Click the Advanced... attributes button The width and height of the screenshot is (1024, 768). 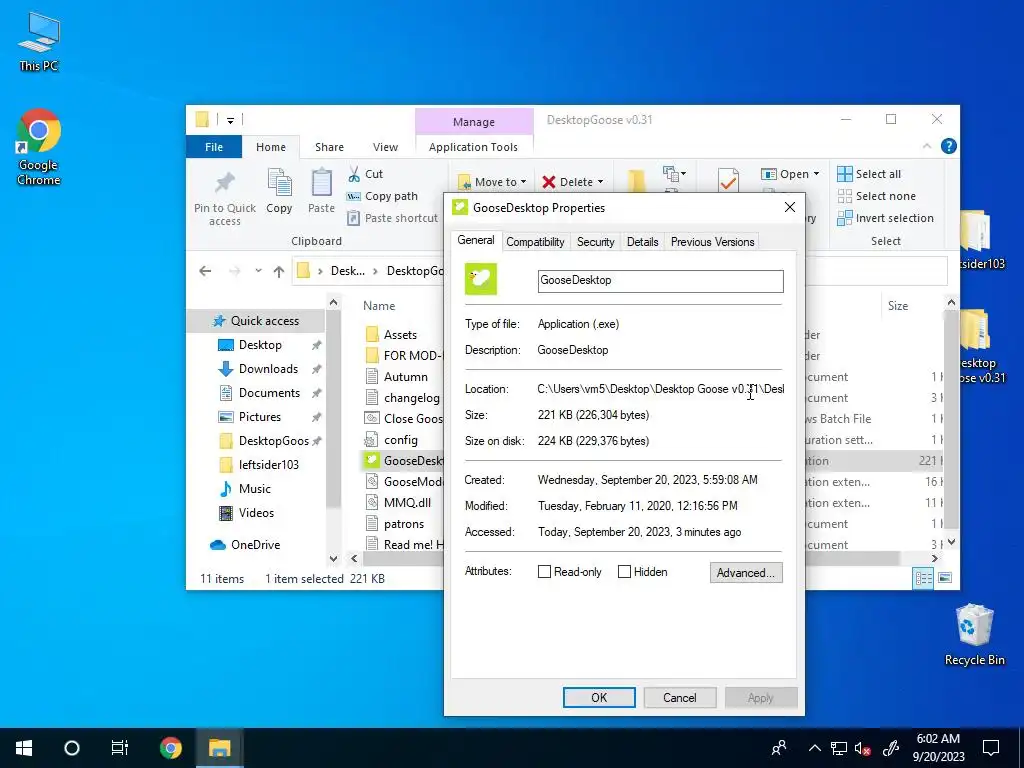tap(746, 573)
